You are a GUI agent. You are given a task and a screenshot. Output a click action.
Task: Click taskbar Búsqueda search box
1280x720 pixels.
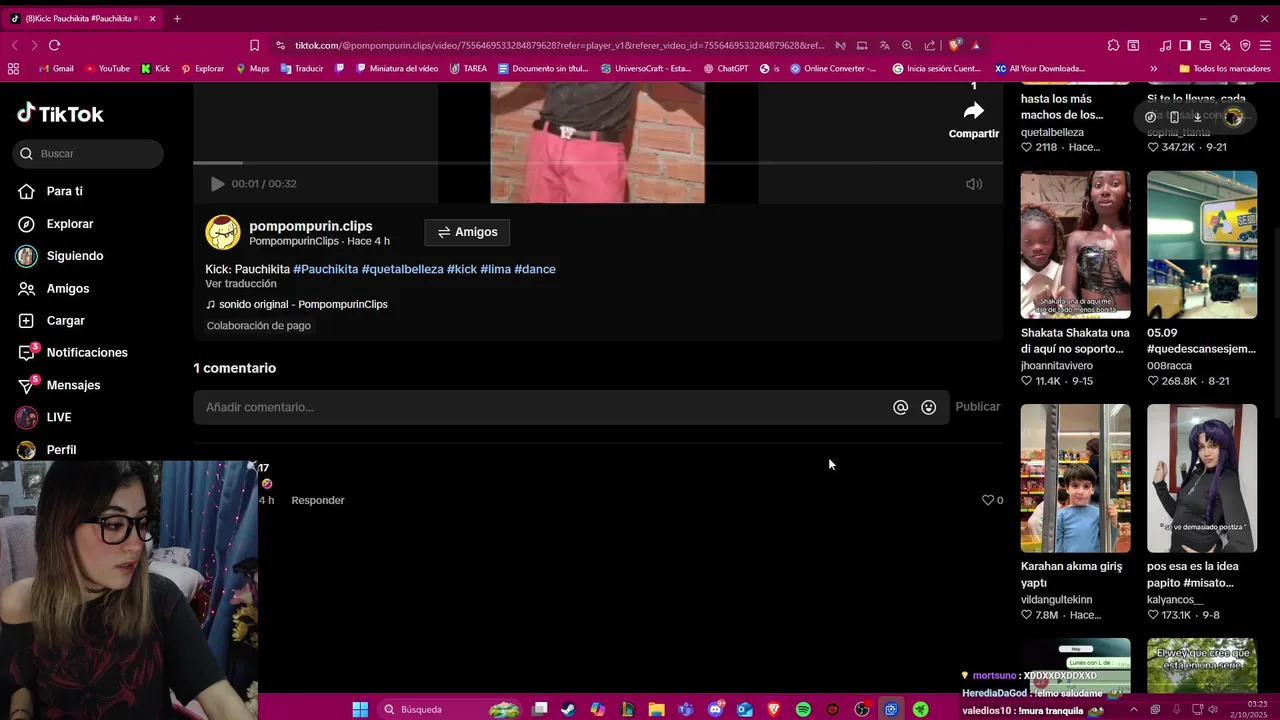click(x=451, y=709)
